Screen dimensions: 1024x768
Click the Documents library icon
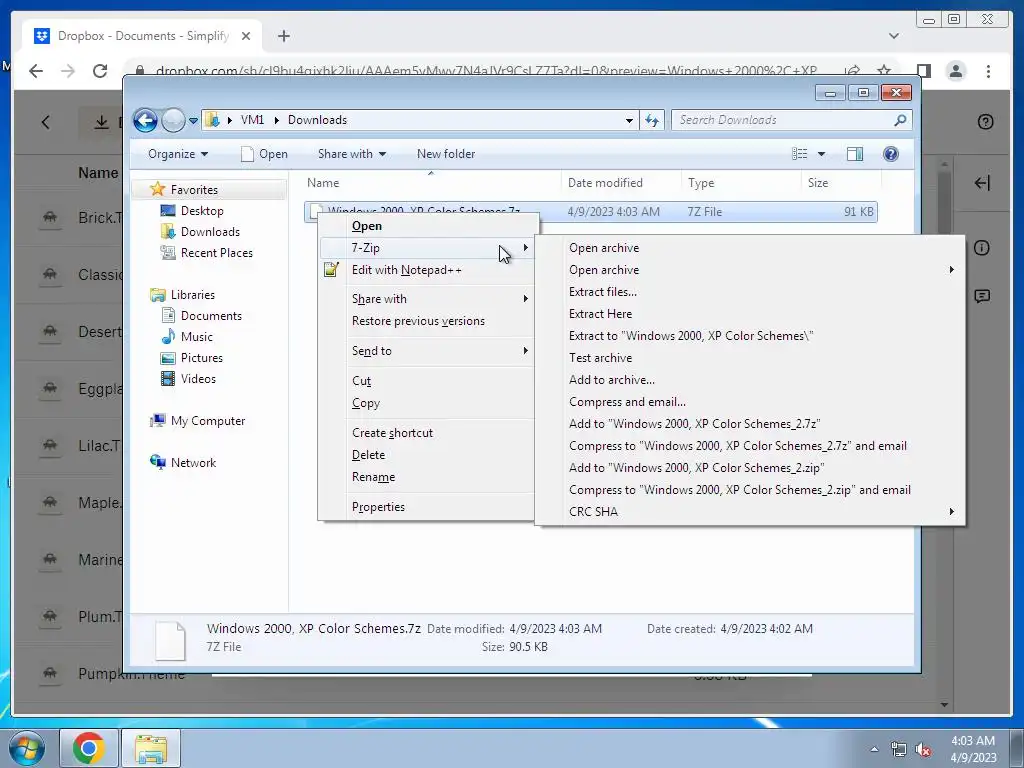click(168, 315)
